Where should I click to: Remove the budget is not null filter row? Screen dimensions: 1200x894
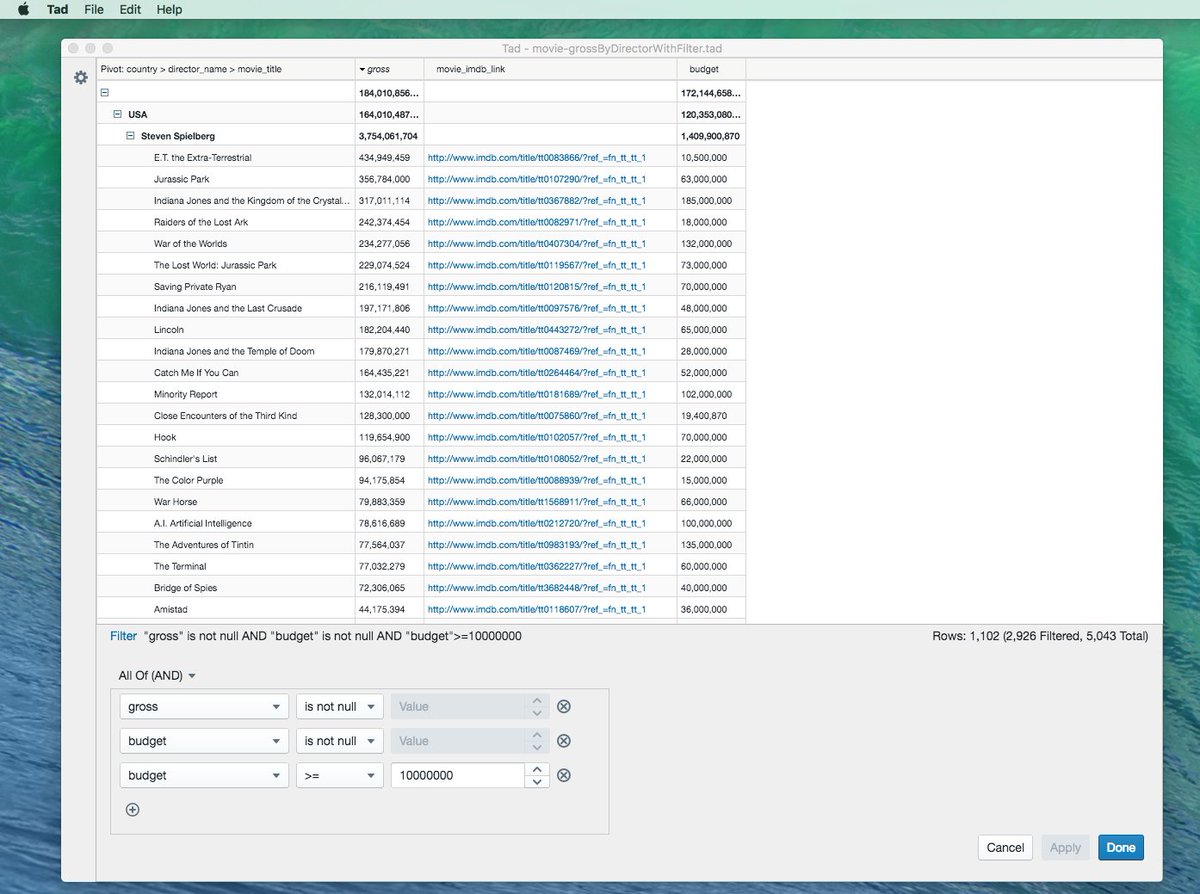[x=563, y=741]
